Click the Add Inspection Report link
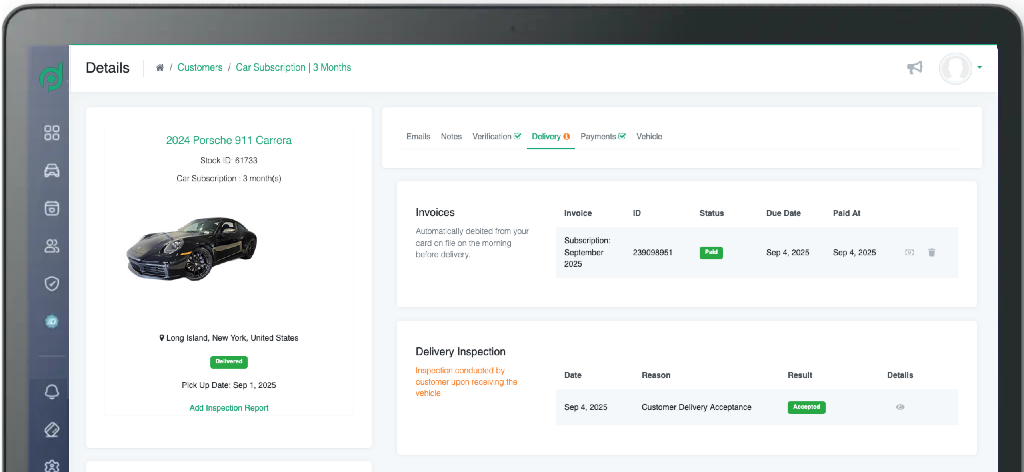1024x472 pixels. point(229,408)
